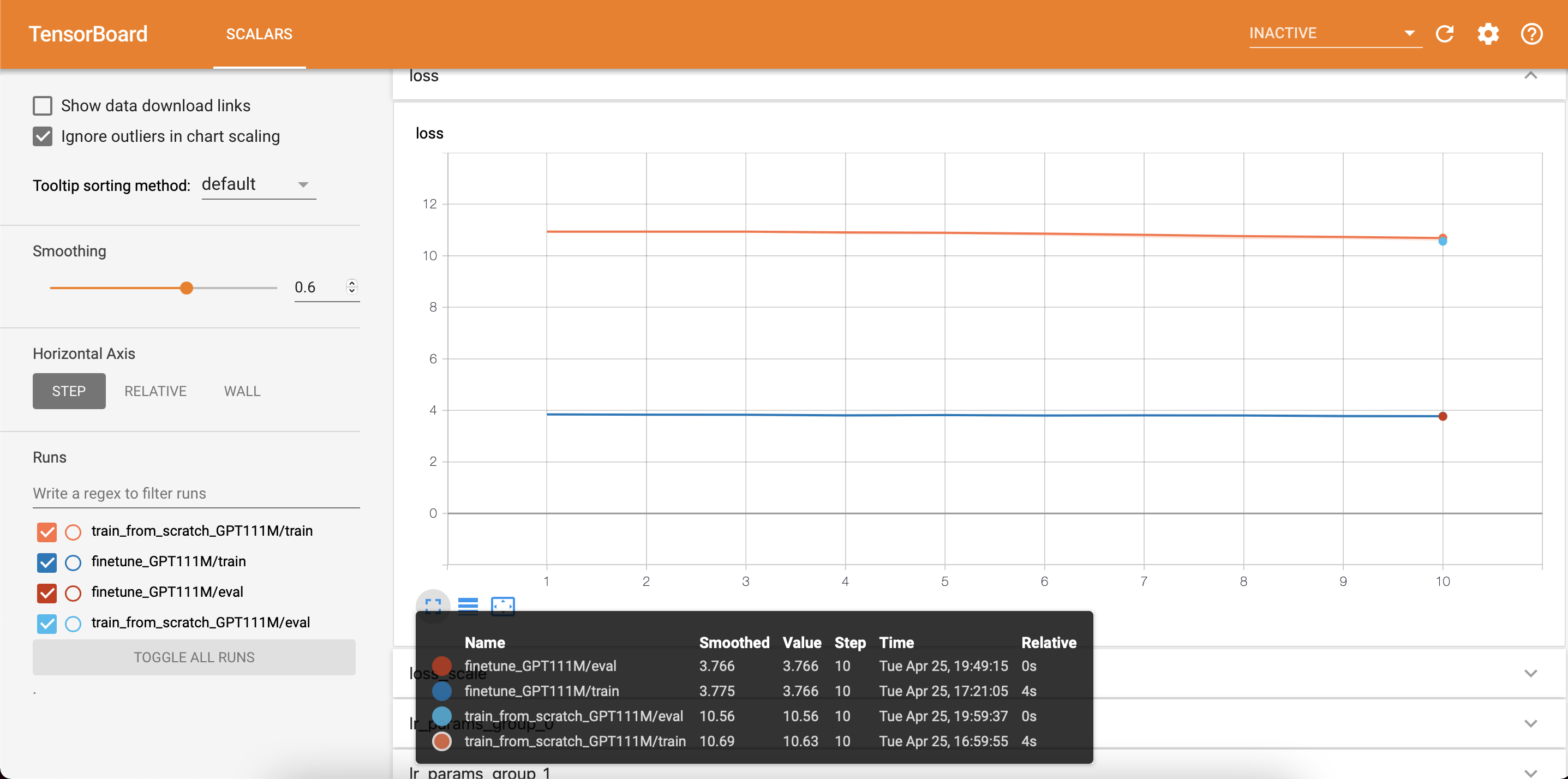Click the 10.63 value in tooltip
This screenshot has height=779, width=1568.
800,741
